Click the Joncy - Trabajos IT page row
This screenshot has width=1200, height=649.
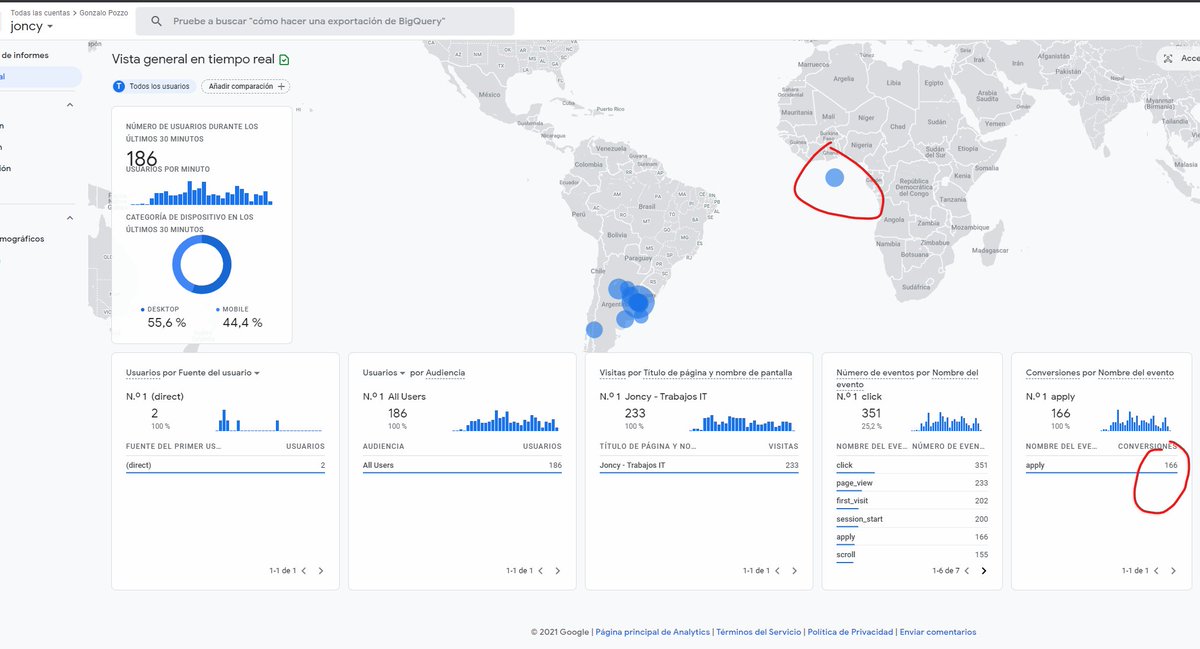699,465
